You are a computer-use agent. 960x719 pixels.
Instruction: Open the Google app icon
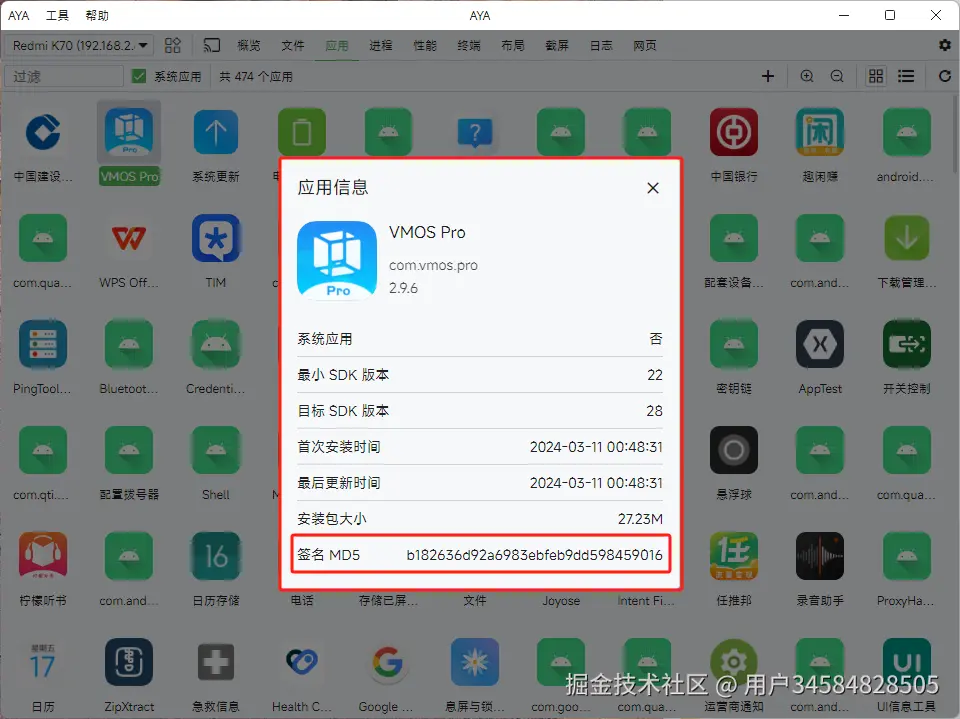tap(388, 662)
